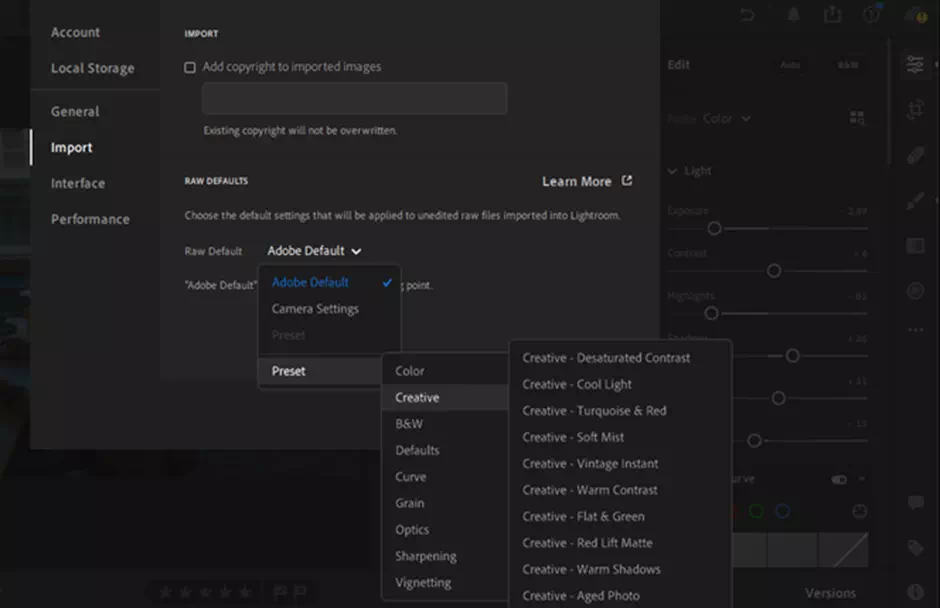Click the Exposure slider handle
940x608 pixels.
pos(714,228)
